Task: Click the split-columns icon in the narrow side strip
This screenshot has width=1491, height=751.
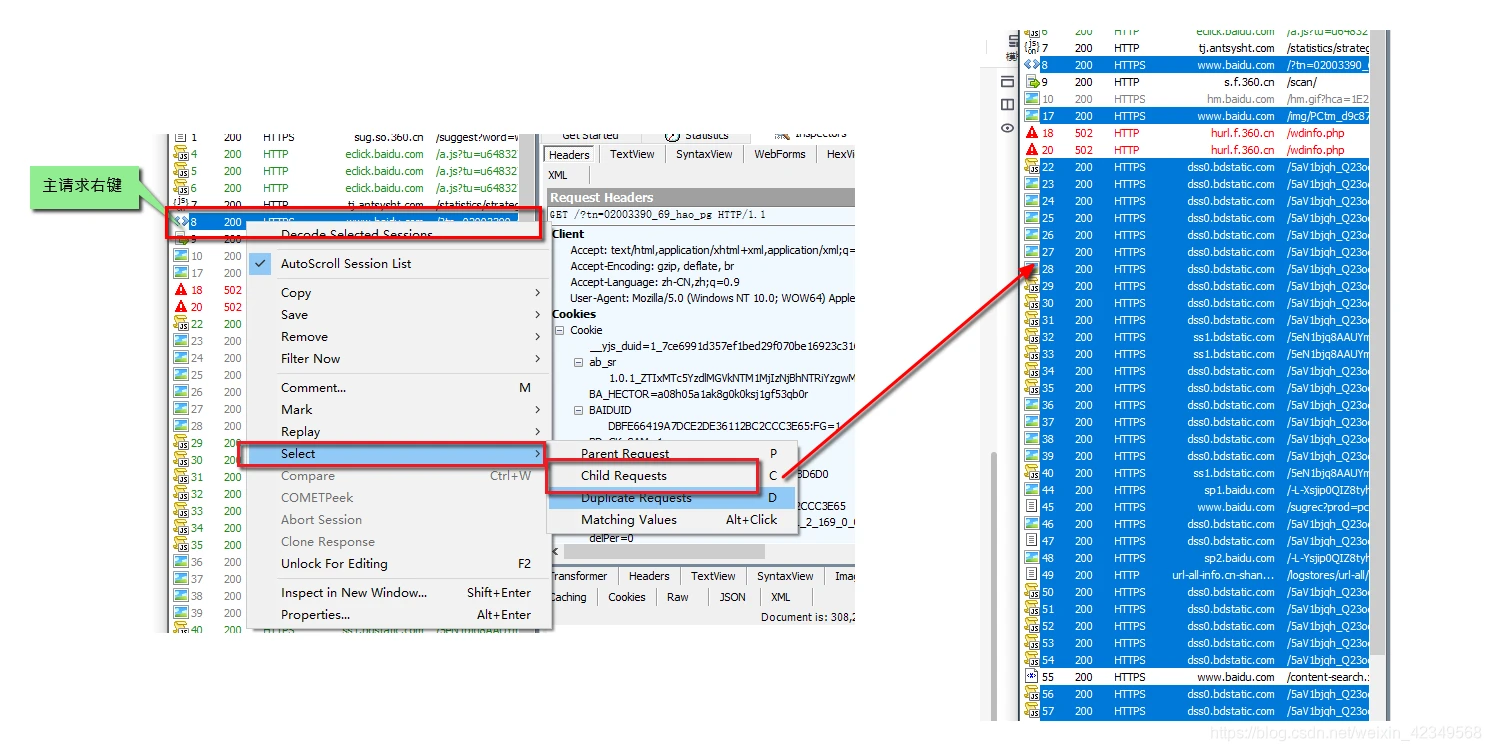Action: pyautogui.click(x=1007, y=104)
